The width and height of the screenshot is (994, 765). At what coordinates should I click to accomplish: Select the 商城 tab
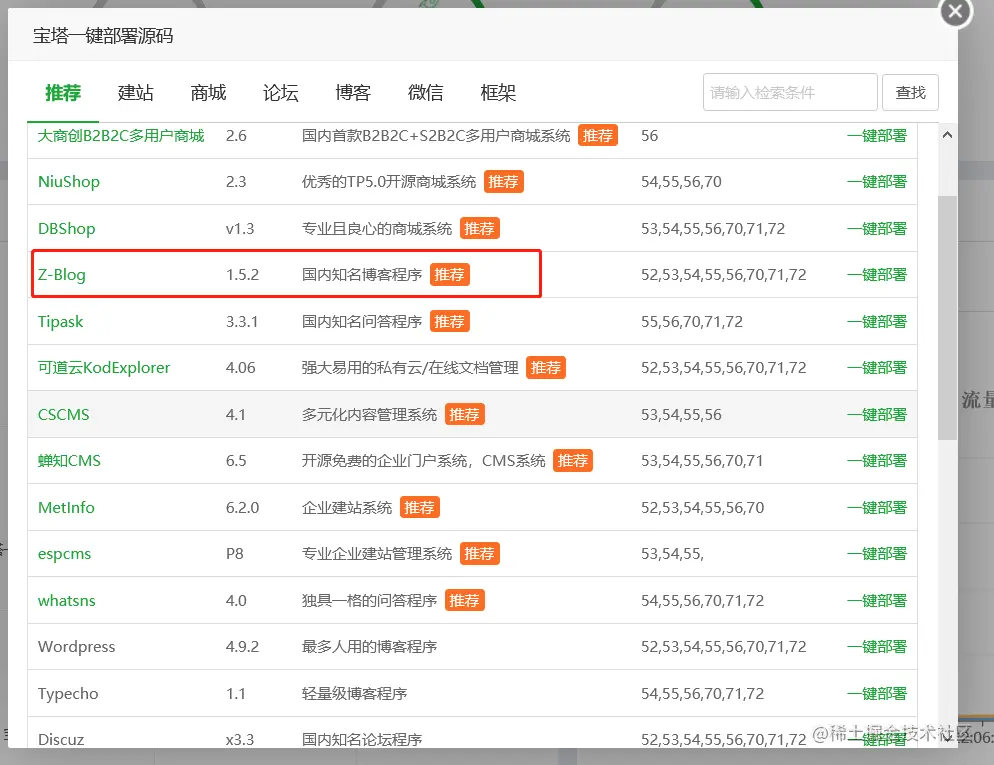(208, 93)
